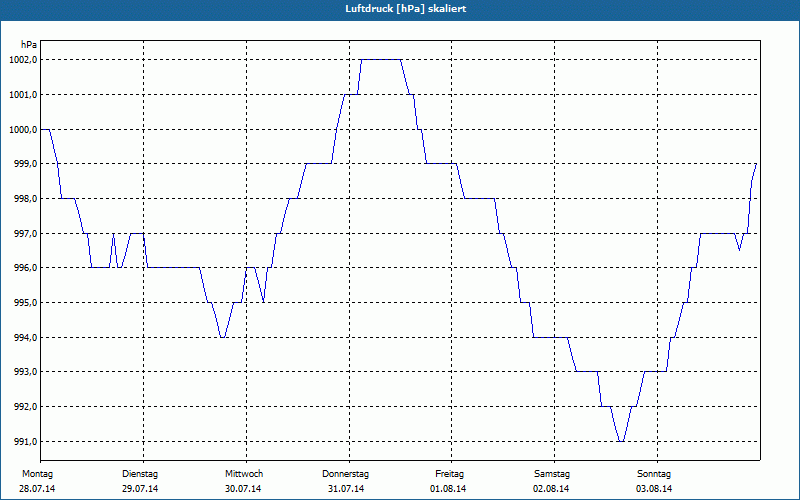Click the date 29.07.14
Screen dimensions: 800x500
point(140,489)
